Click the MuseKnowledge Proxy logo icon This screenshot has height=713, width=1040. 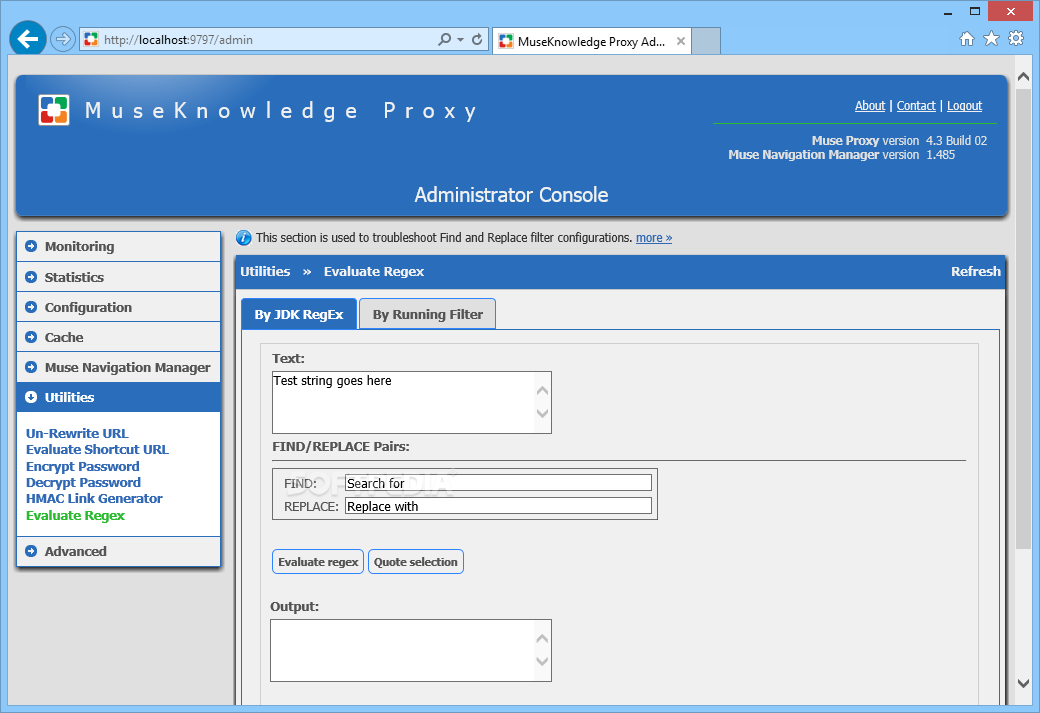point(54,110)
